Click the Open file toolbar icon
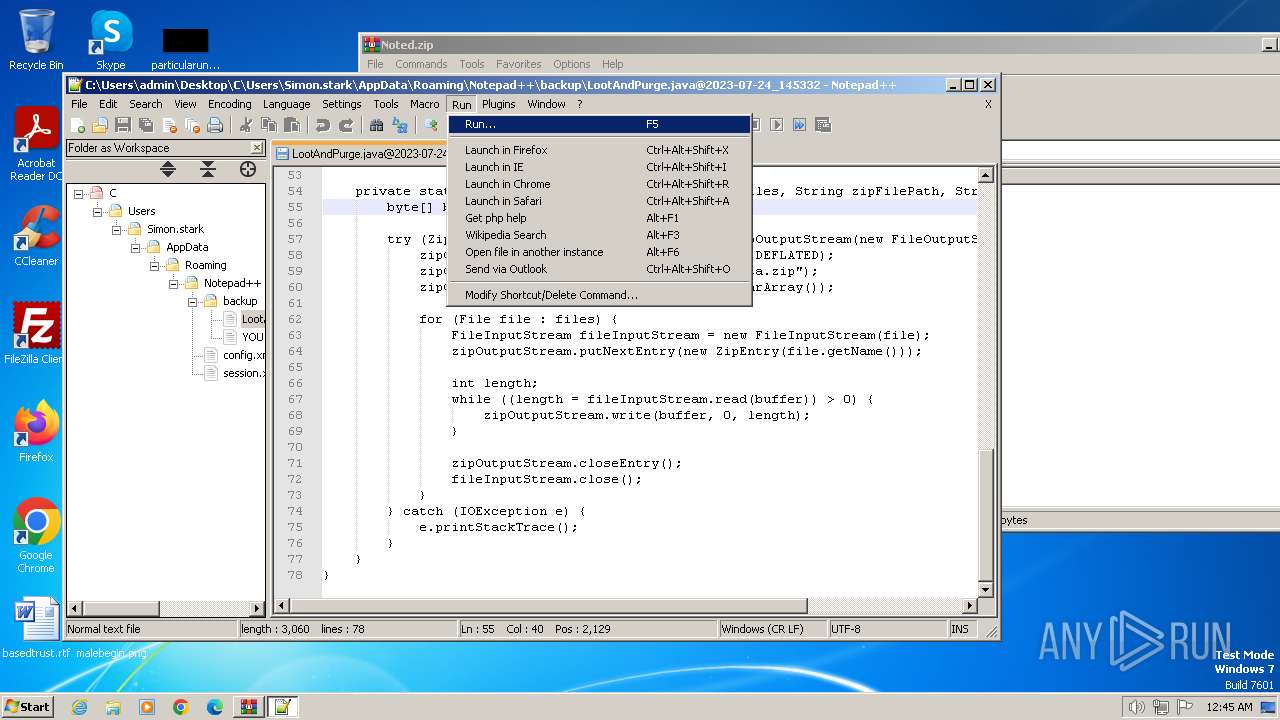1280x720 pixels. [x=100, y=125]
